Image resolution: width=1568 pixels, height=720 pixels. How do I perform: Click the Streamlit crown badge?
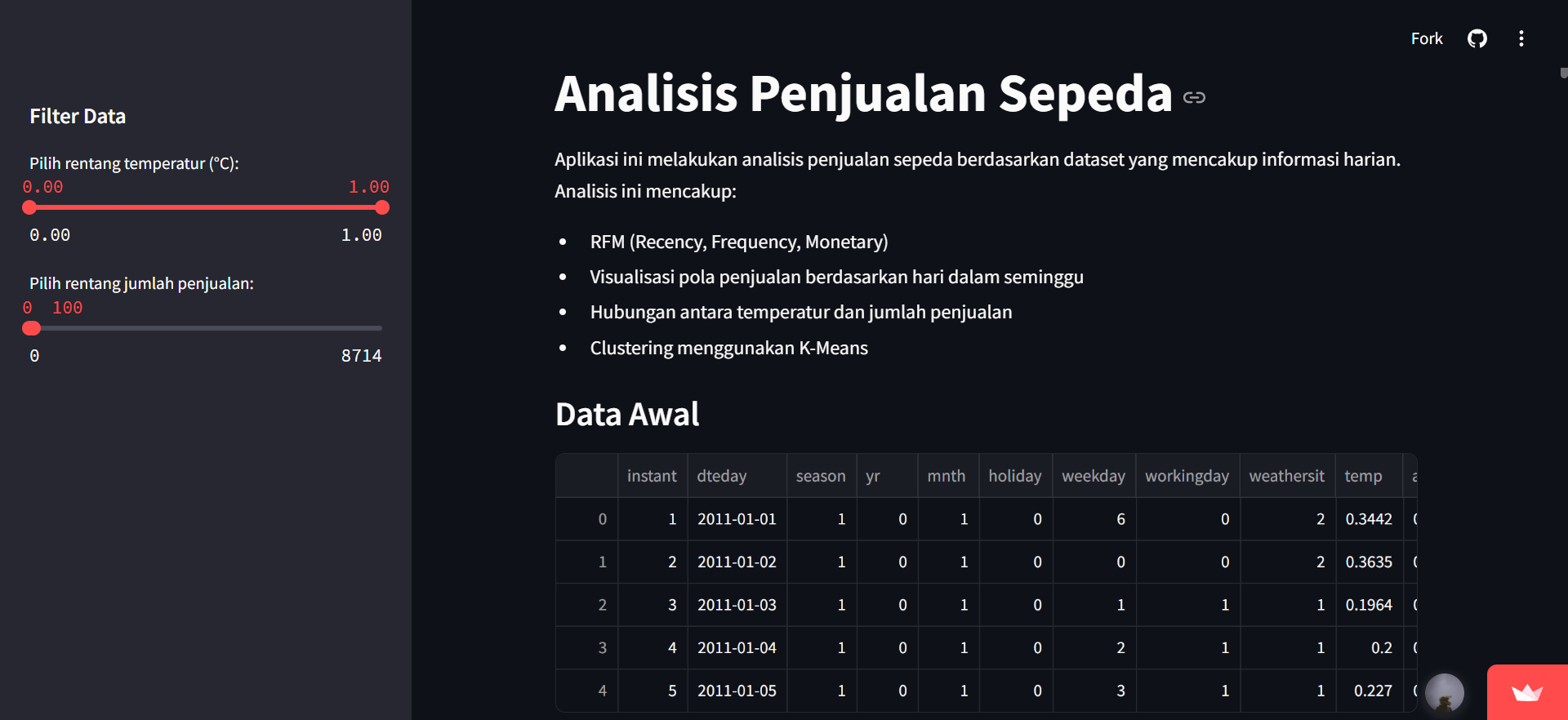(1526, 693)
